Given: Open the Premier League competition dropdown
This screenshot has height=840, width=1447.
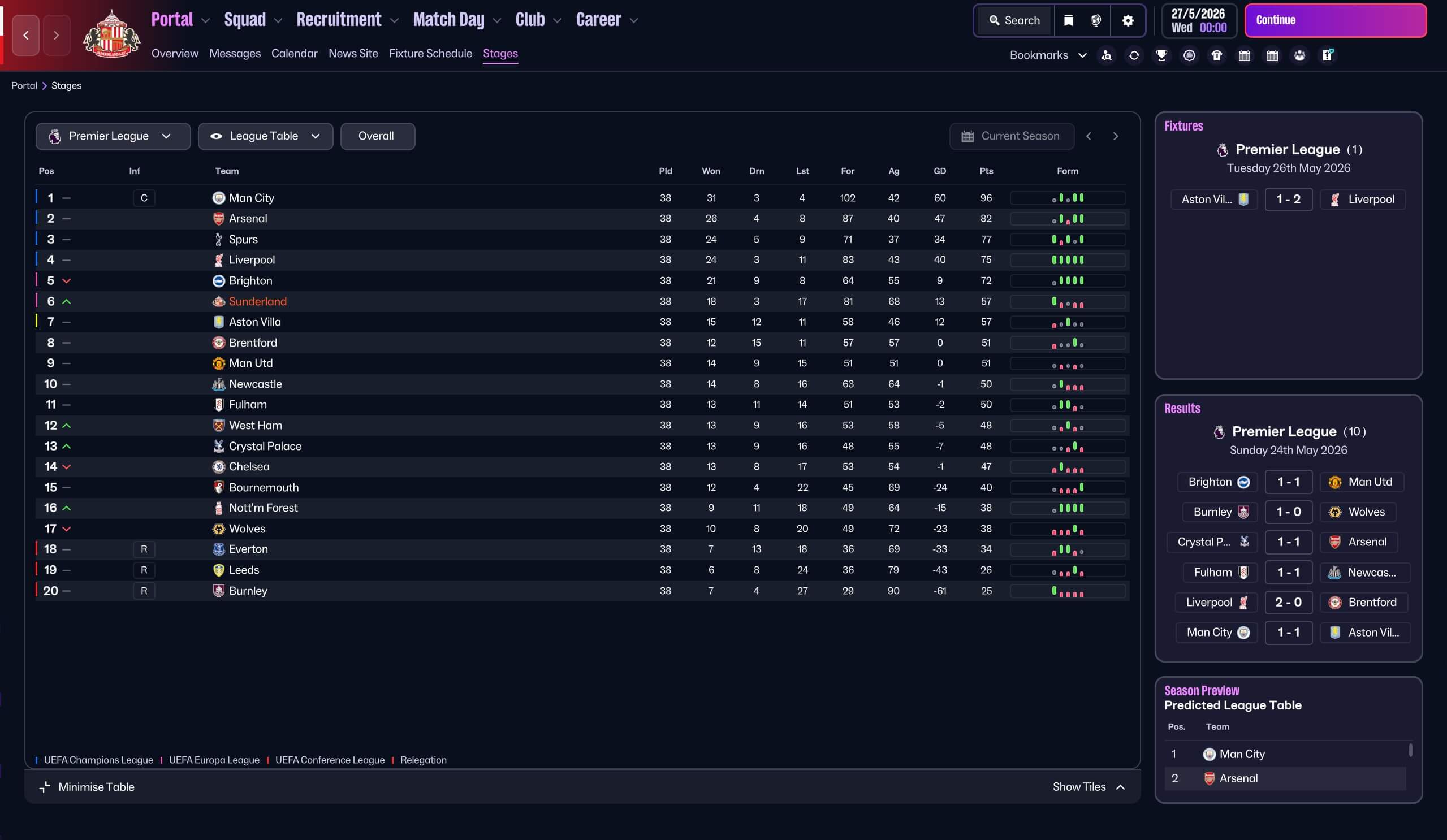Looking at the screenshot, I should [113, 136].
